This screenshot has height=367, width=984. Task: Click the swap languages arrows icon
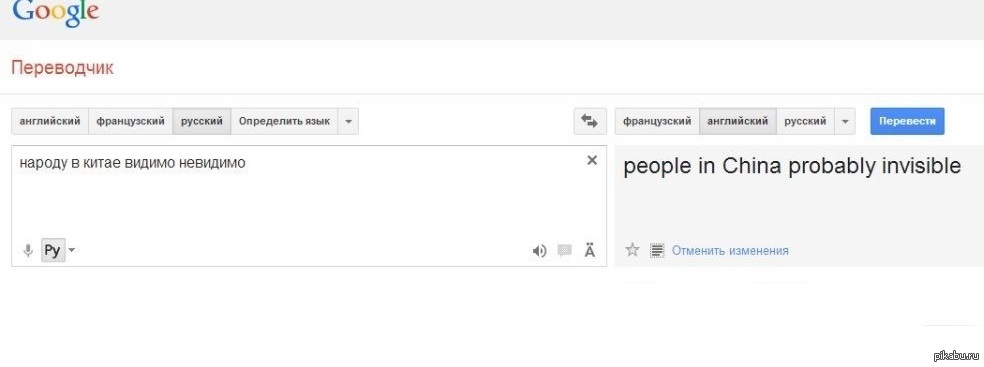click(590, 122)
